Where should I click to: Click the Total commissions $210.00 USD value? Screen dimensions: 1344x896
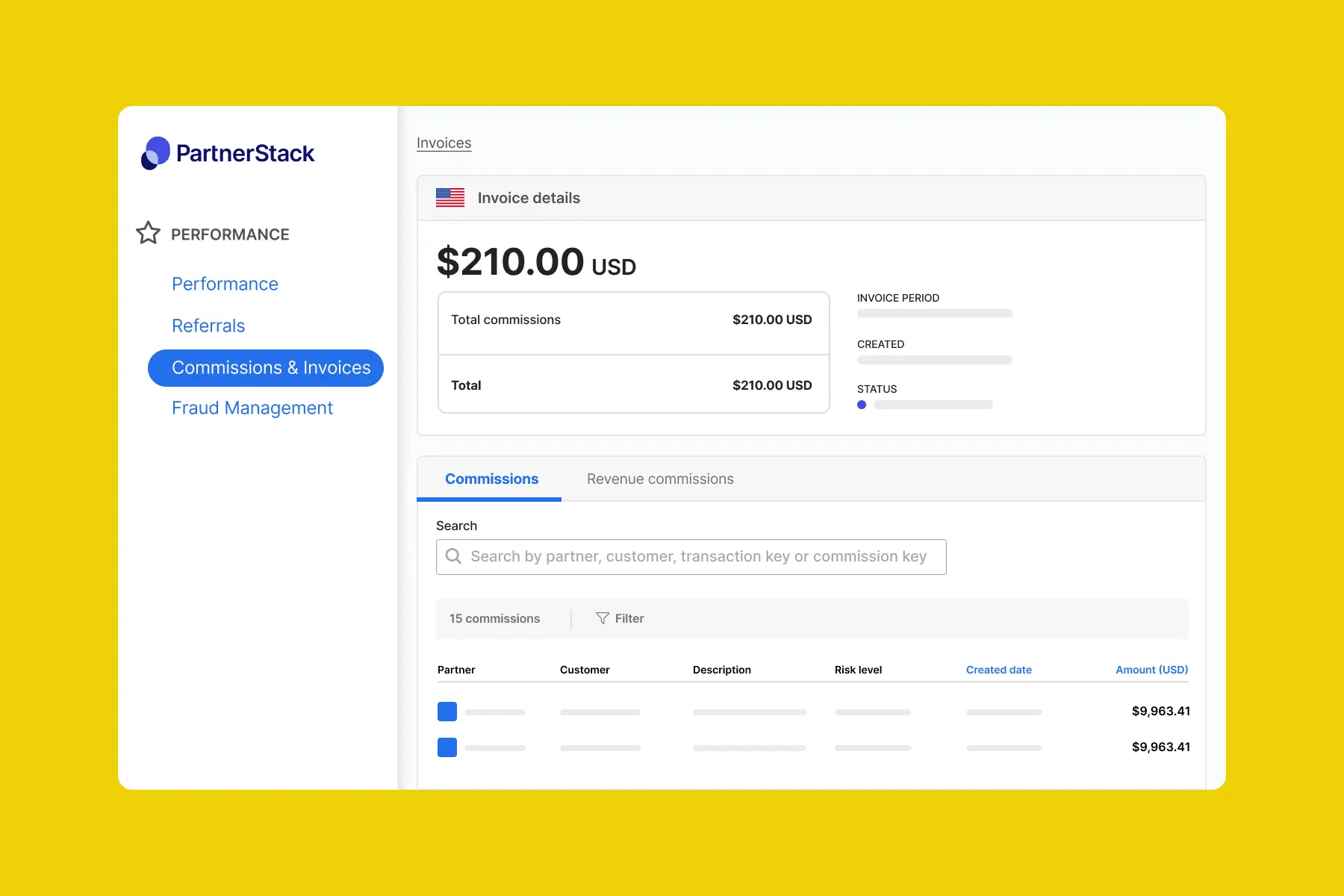772,320
